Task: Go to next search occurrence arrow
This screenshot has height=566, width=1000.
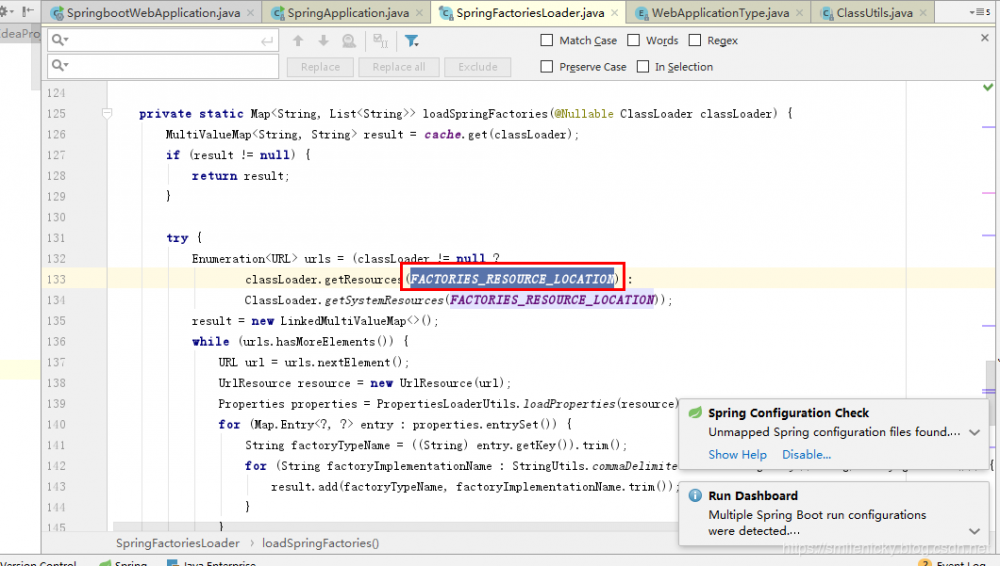Action: pyautogui.click(x=323, y=41)
